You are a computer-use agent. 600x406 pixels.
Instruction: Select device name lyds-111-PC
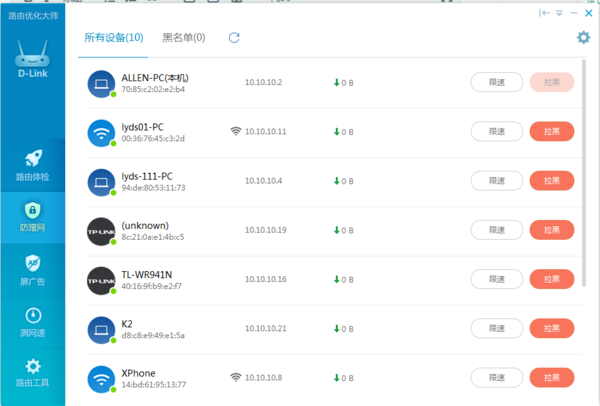147,176
